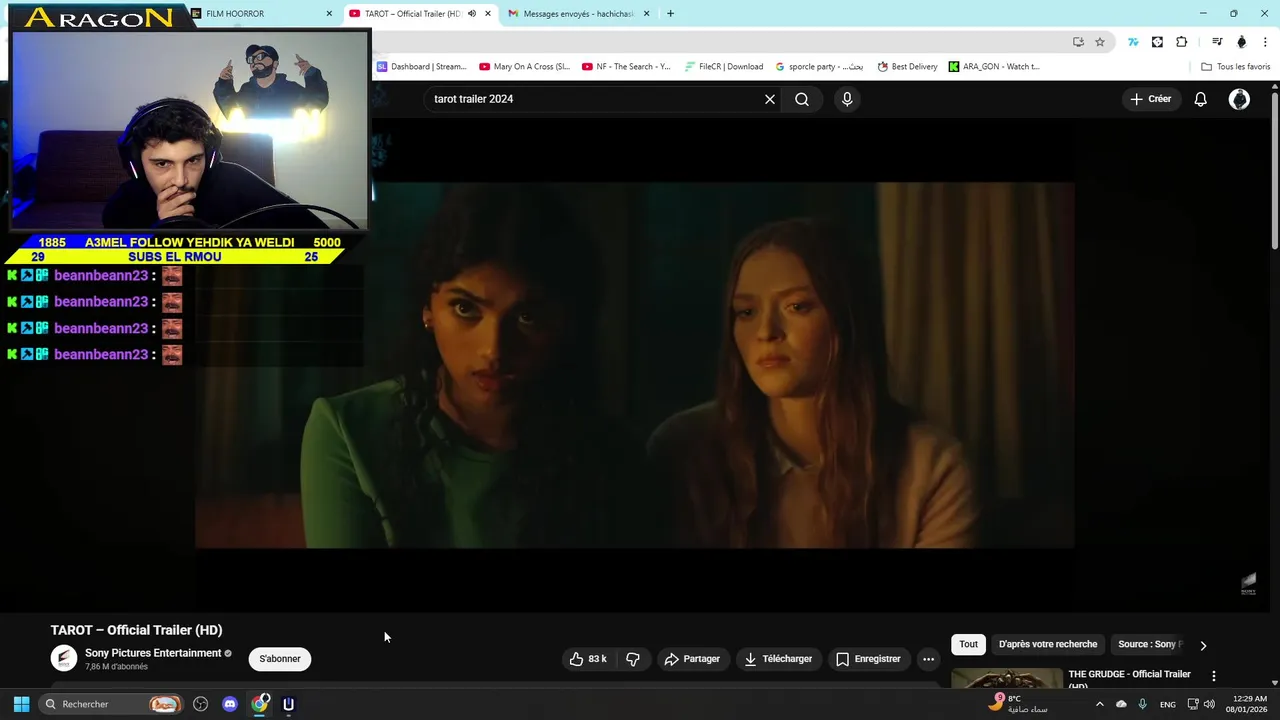Click the YouTube search magnifier button
Screen dimensions: 1280x720
click(x=802, y=99)
